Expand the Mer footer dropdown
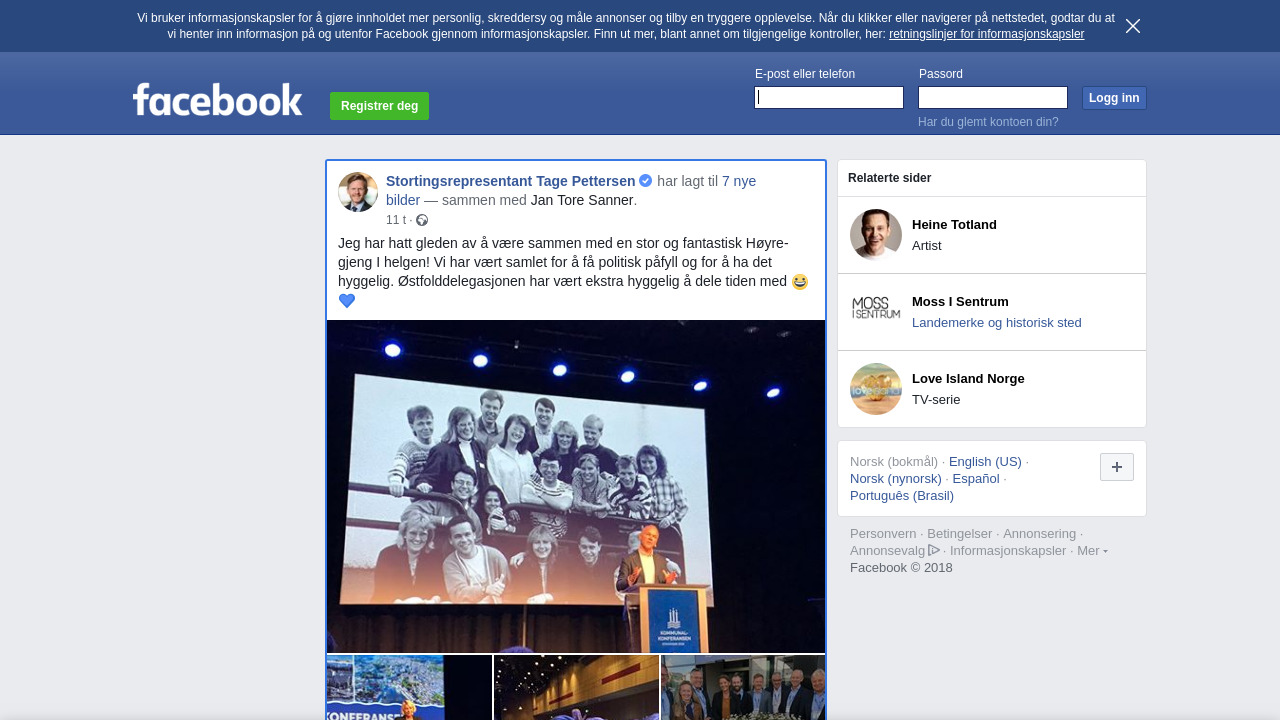 [x=1092, y=551]
